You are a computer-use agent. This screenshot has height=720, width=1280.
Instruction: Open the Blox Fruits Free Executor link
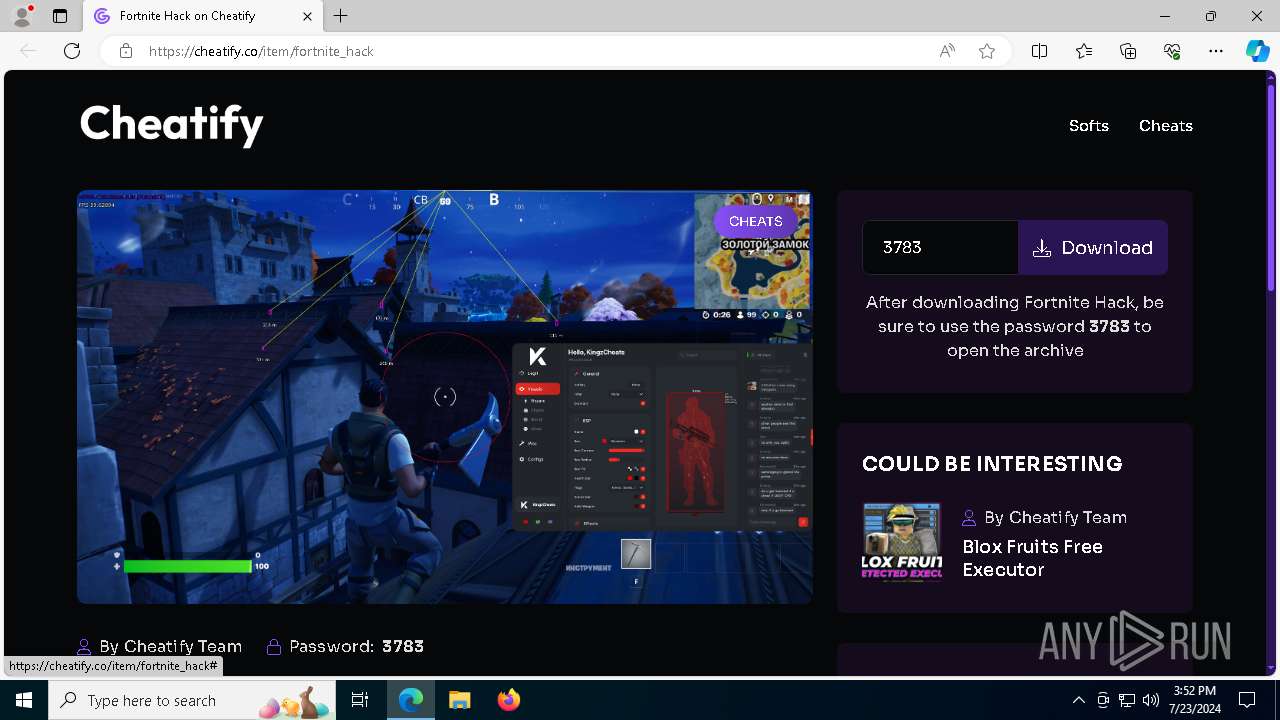(1032, 558)
